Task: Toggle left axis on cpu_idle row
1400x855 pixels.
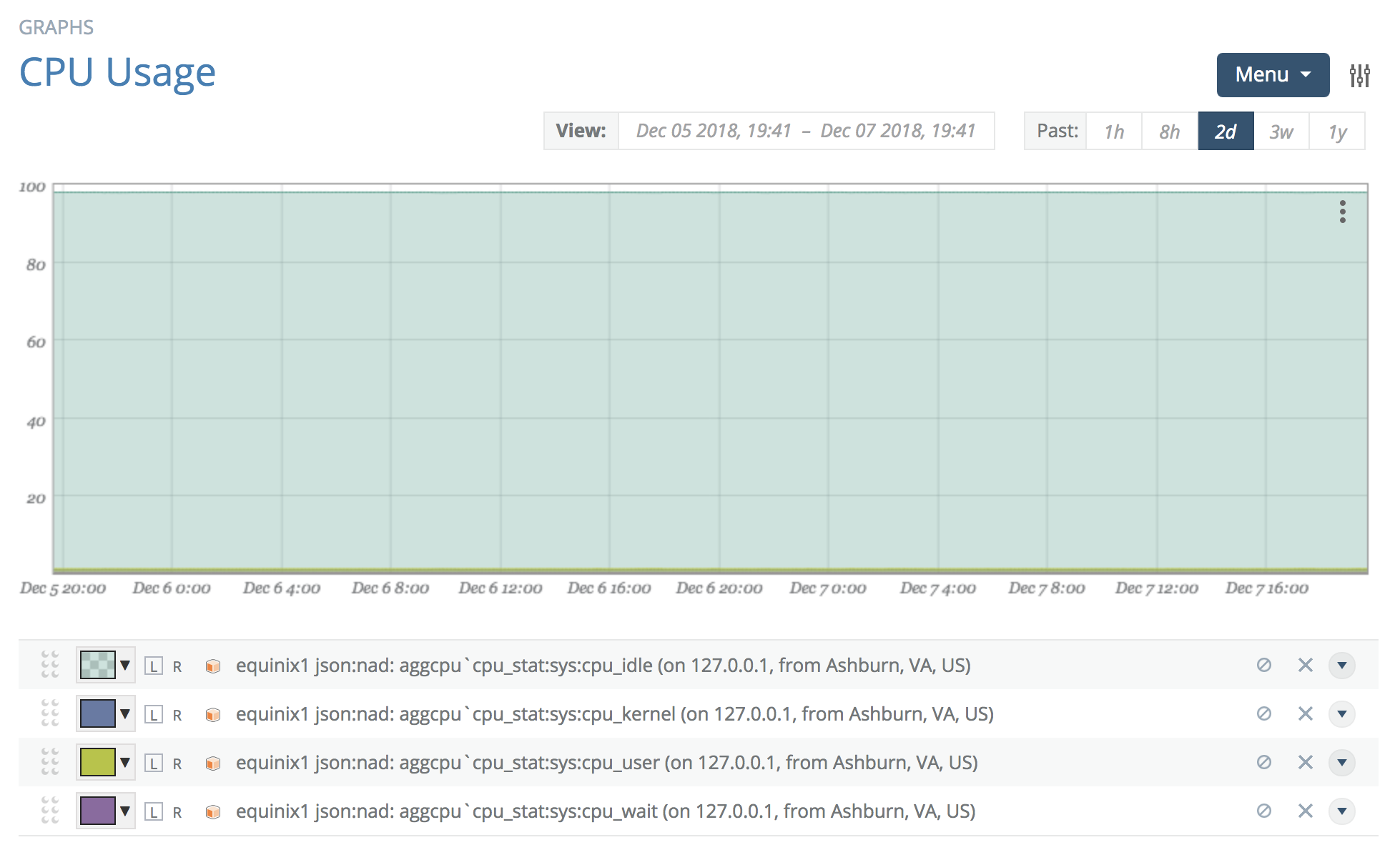Action: 152,665
